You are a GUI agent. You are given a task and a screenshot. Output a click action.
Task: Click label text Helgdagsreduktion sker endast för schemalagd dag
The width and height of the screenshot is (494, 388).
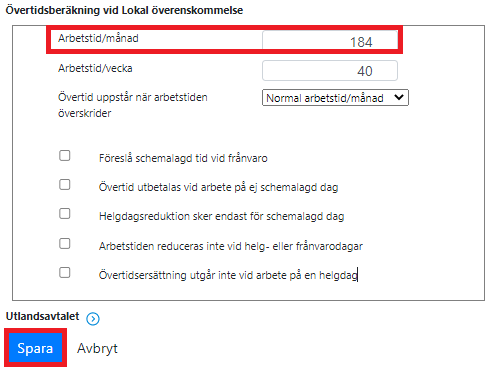(222, 216)
